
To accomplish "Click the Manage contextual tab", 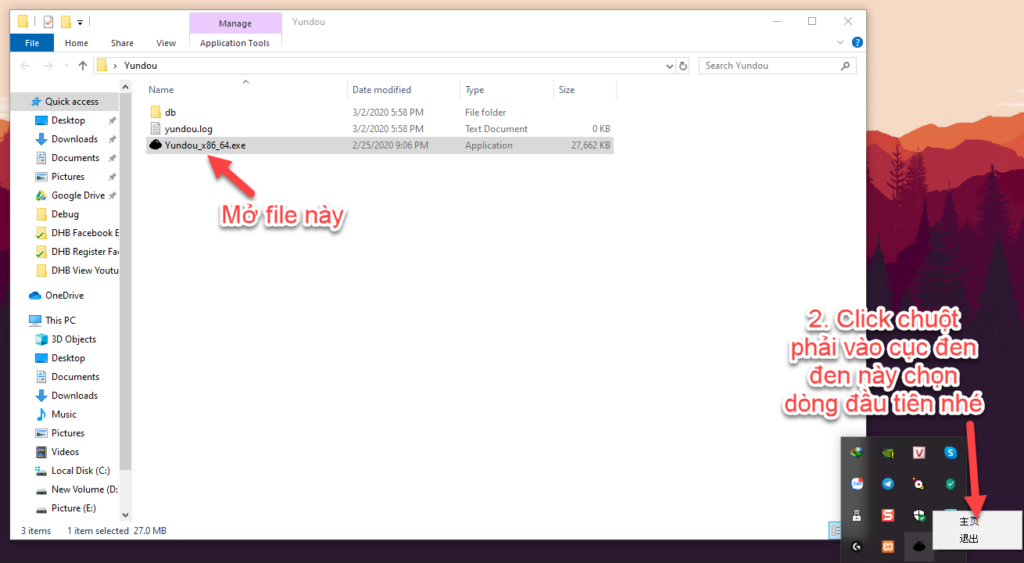I will (x=235, y=23).
